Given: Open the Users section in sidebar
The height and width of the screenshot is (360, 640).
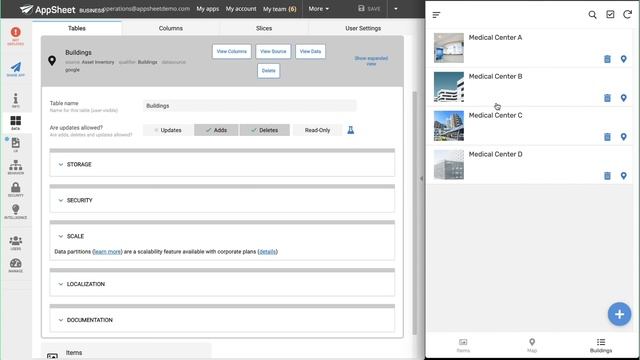Looking at the screenshot, I should [16, 243].
